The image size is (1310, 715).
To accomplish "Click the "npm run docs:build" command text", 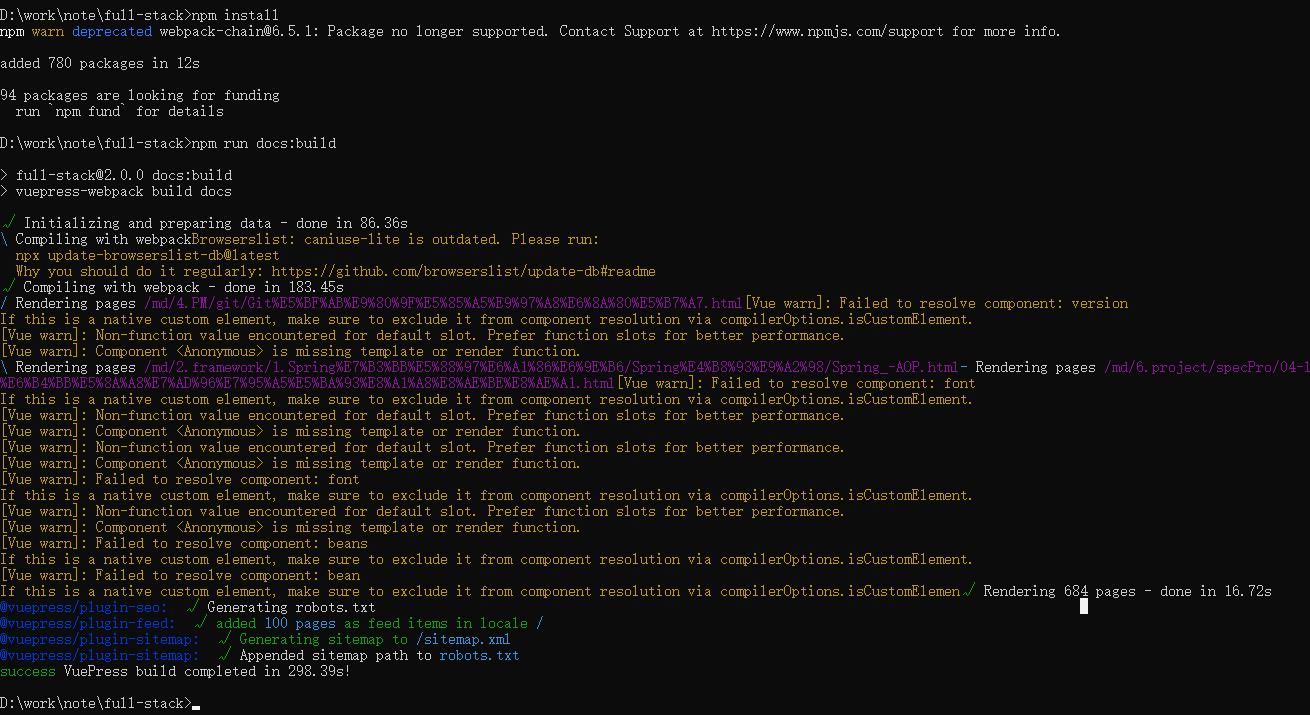I will (x=263, y=143).
